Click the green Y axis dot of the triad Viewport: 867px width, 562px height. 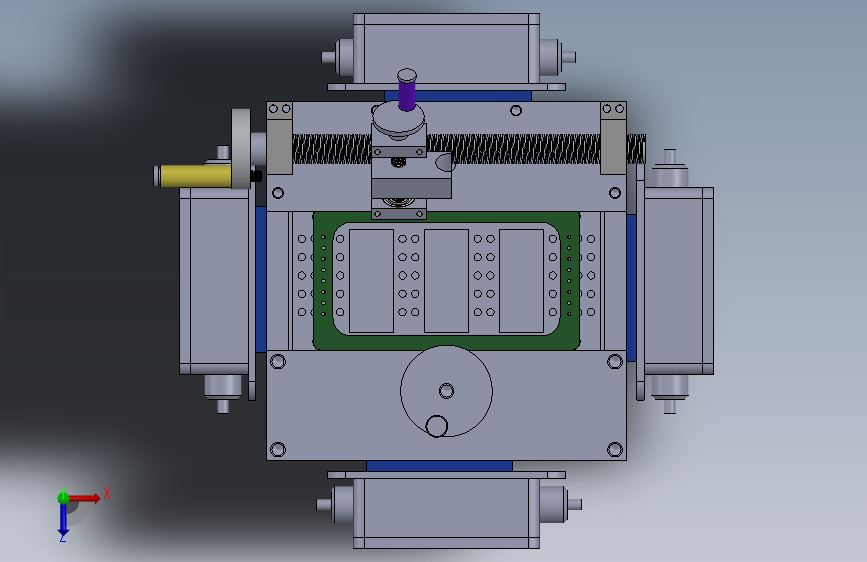(x=63, y=498)
